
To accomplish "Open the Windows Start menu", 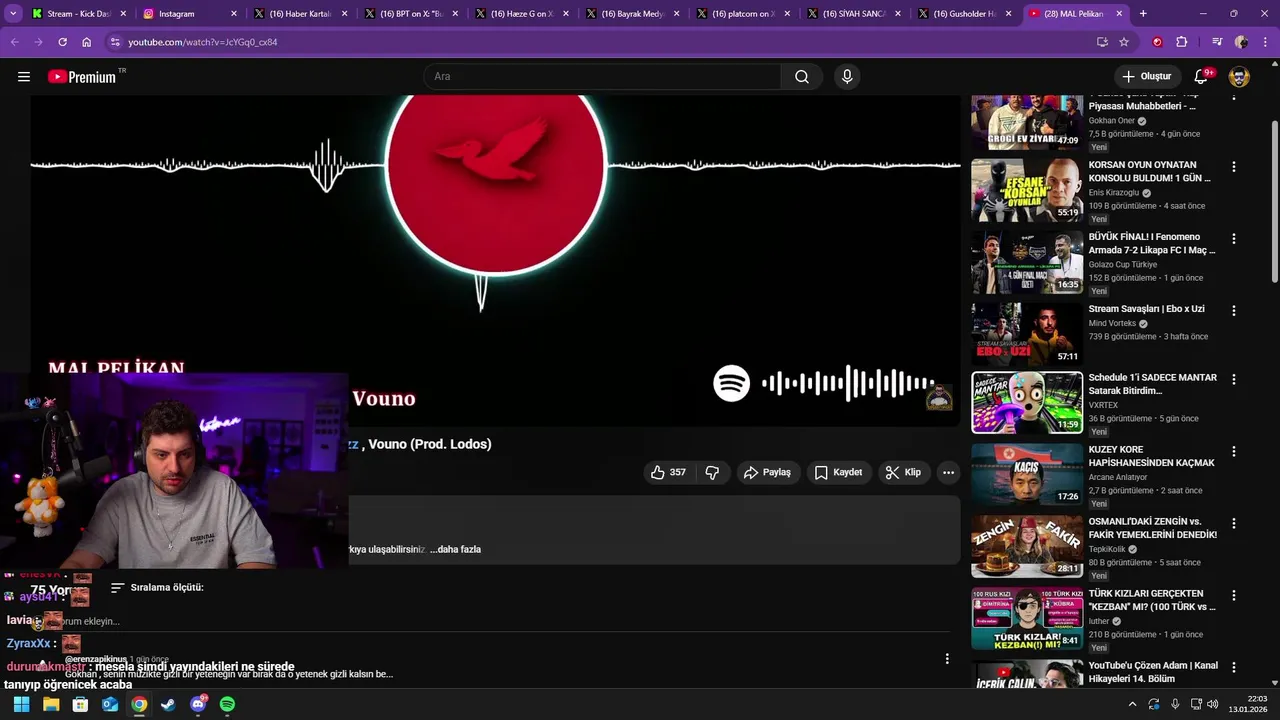I will [21, 704].
